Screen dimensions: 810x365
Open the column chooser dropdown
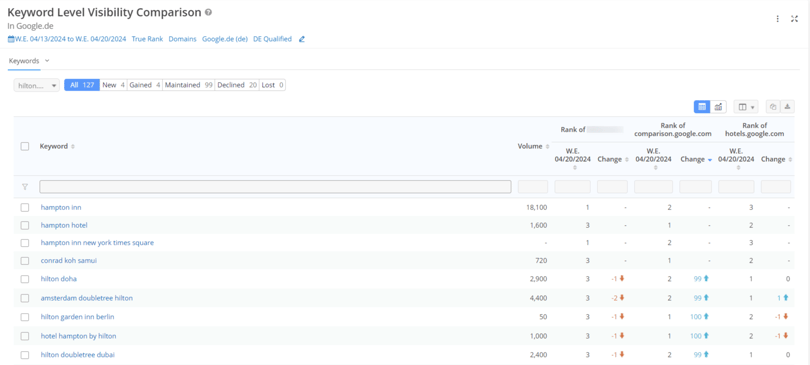[x=745, y=107]
